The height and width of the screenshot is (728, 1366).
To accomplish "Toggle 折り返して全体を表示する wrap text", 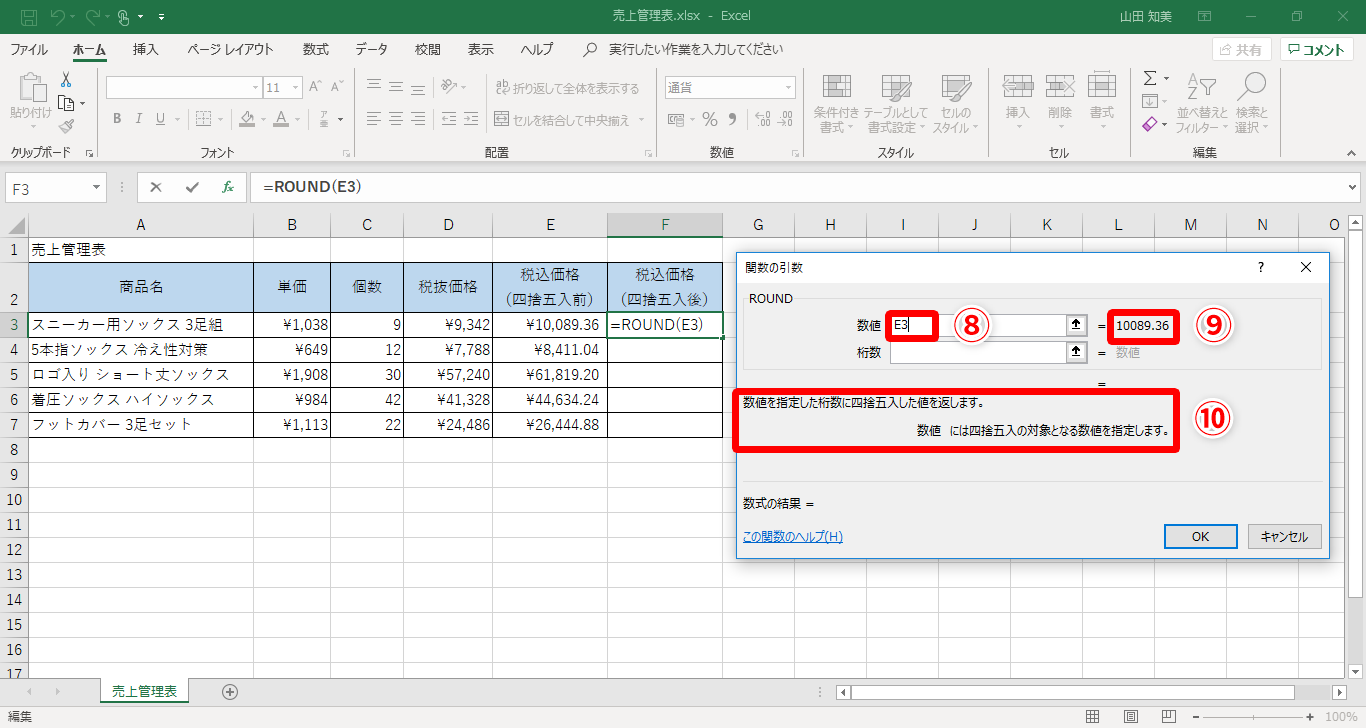I will [x=568, y=88].
